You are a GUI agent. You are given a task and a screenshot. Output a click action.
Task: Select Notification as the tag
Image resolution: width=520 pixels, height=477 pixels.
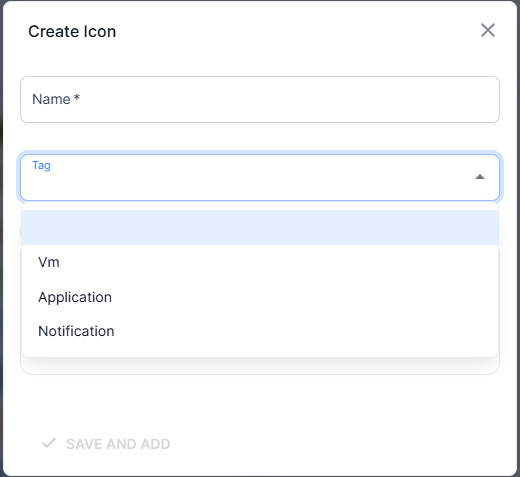point(76,331)
